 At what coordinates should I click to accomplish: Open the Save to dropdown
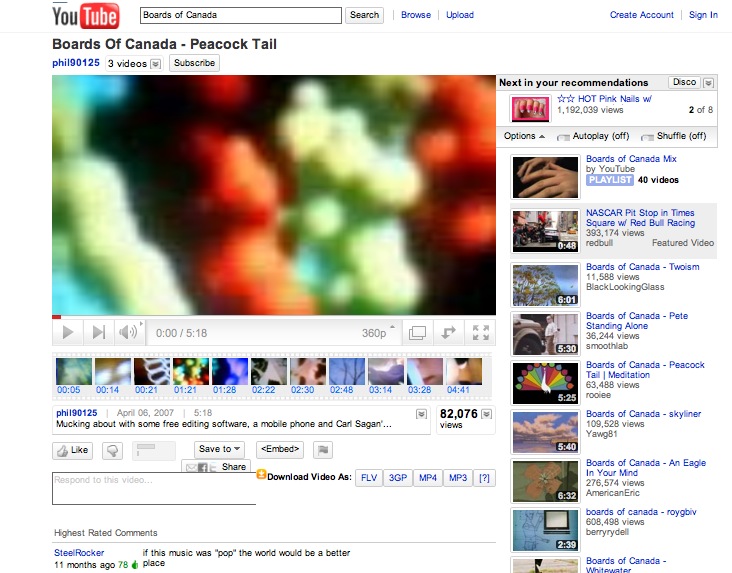coord(219,449)
